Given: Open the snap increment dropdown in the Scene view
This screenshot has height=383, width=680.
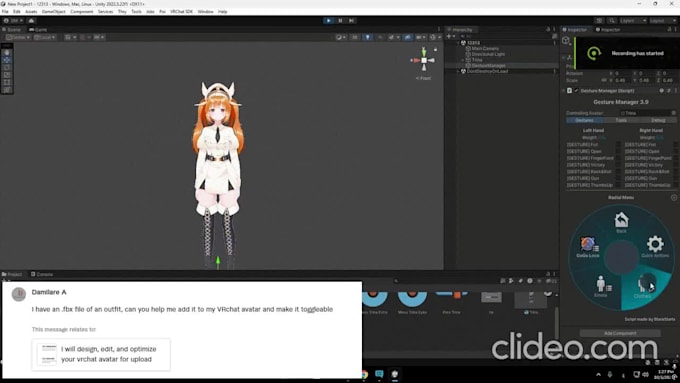Looking at the screenshot, I should tap(99, 37).
